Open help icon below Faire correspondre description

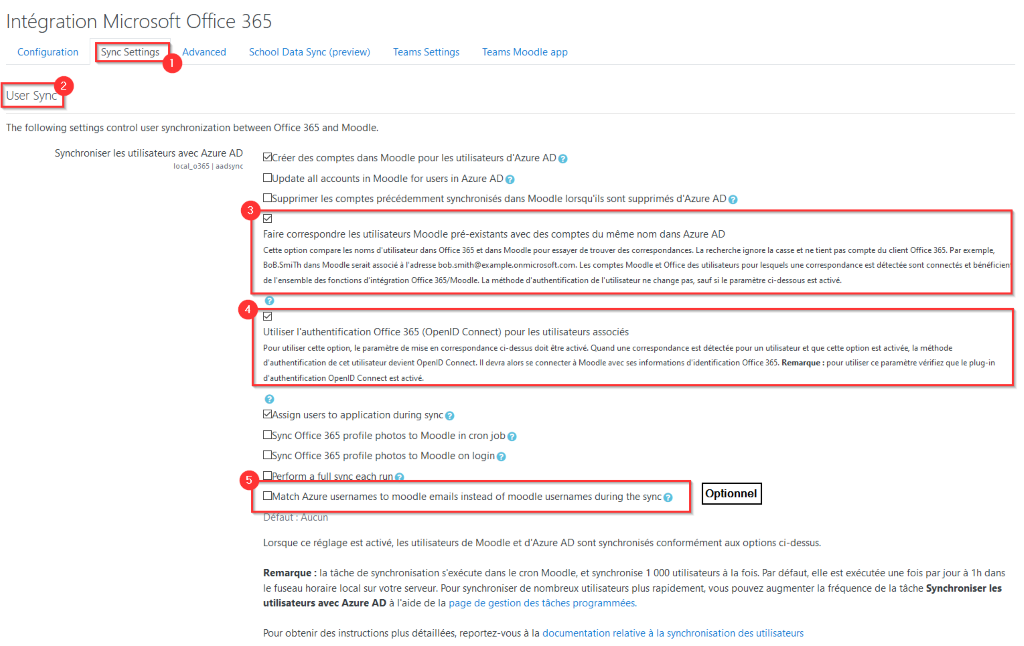click(x=269, y=301)
